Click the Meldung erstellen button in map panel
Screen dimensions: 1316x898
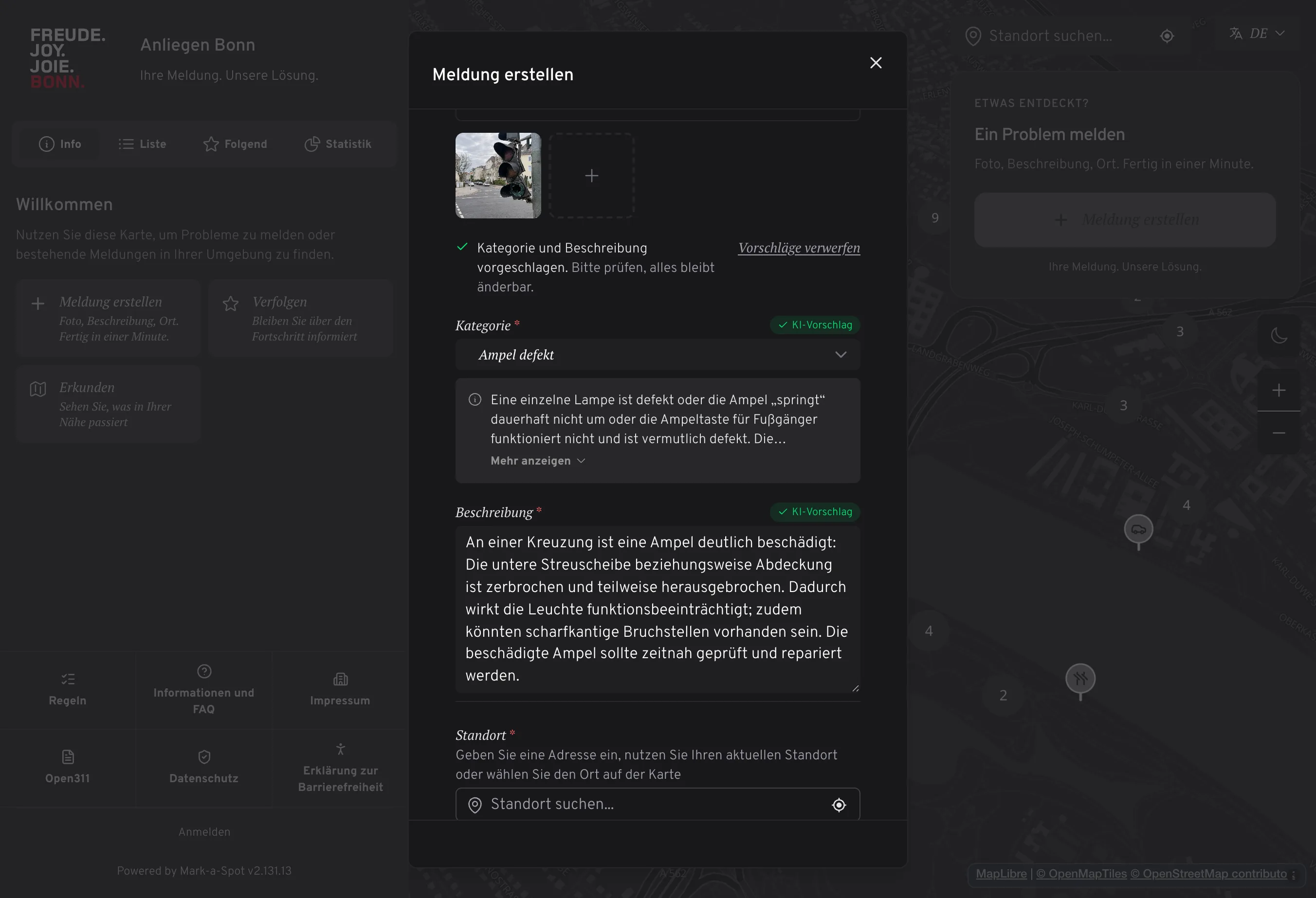[x=1125, y=219]
